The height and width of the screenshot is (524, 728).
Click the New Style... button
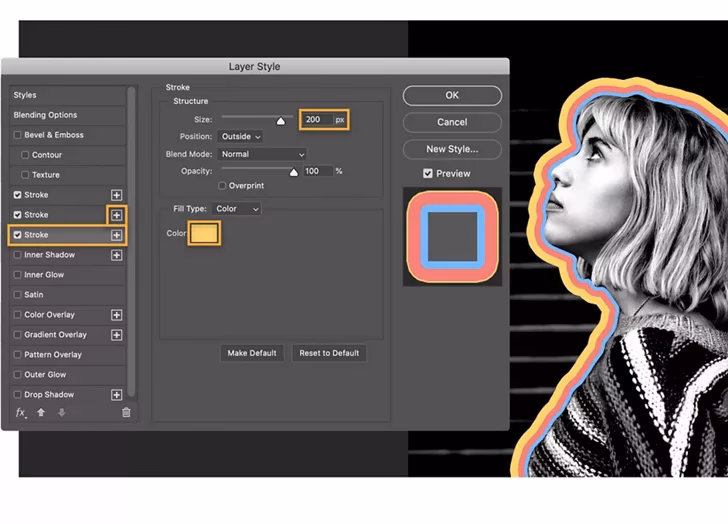pyautogui.click(x=452, y=149)
